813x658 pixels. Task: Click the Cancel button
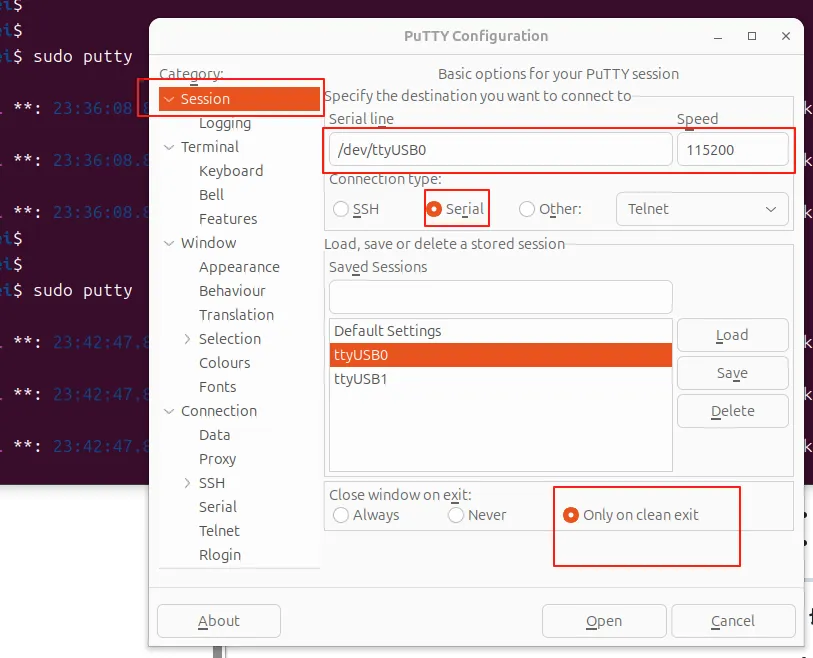733,621
